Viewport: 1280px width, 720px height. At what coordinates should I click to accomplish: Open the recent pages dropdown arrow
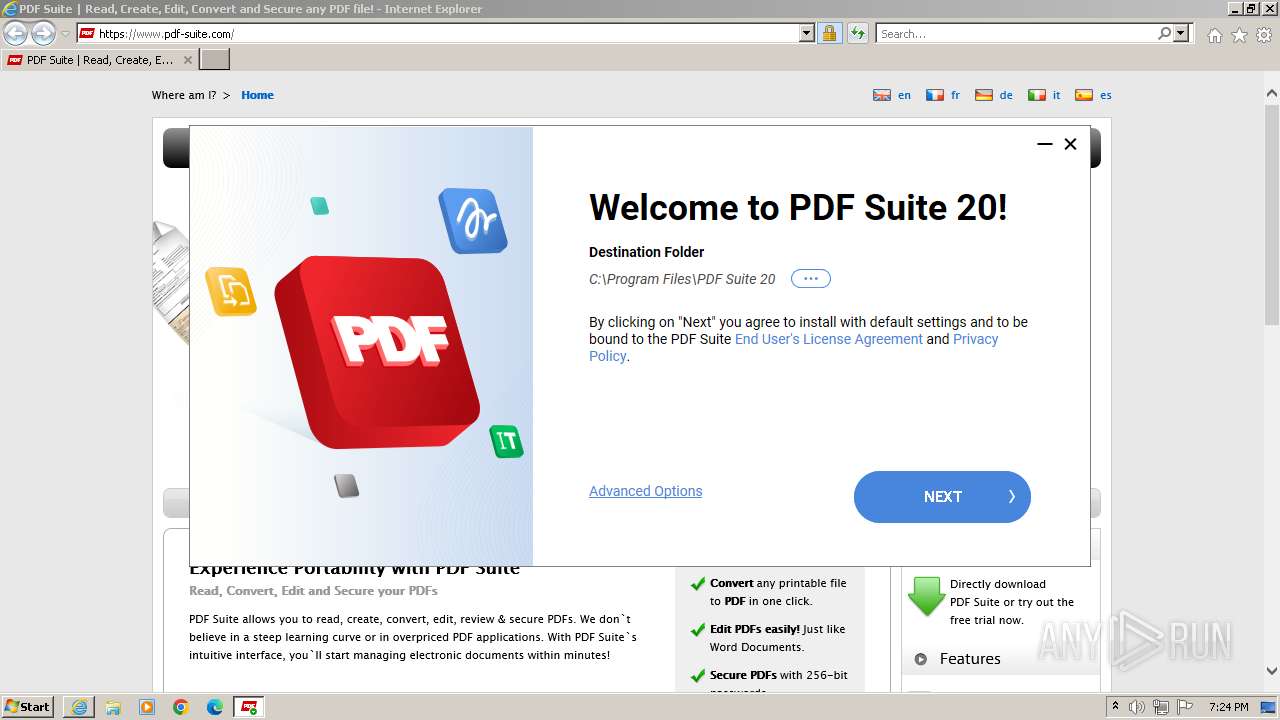click(65, 34)
